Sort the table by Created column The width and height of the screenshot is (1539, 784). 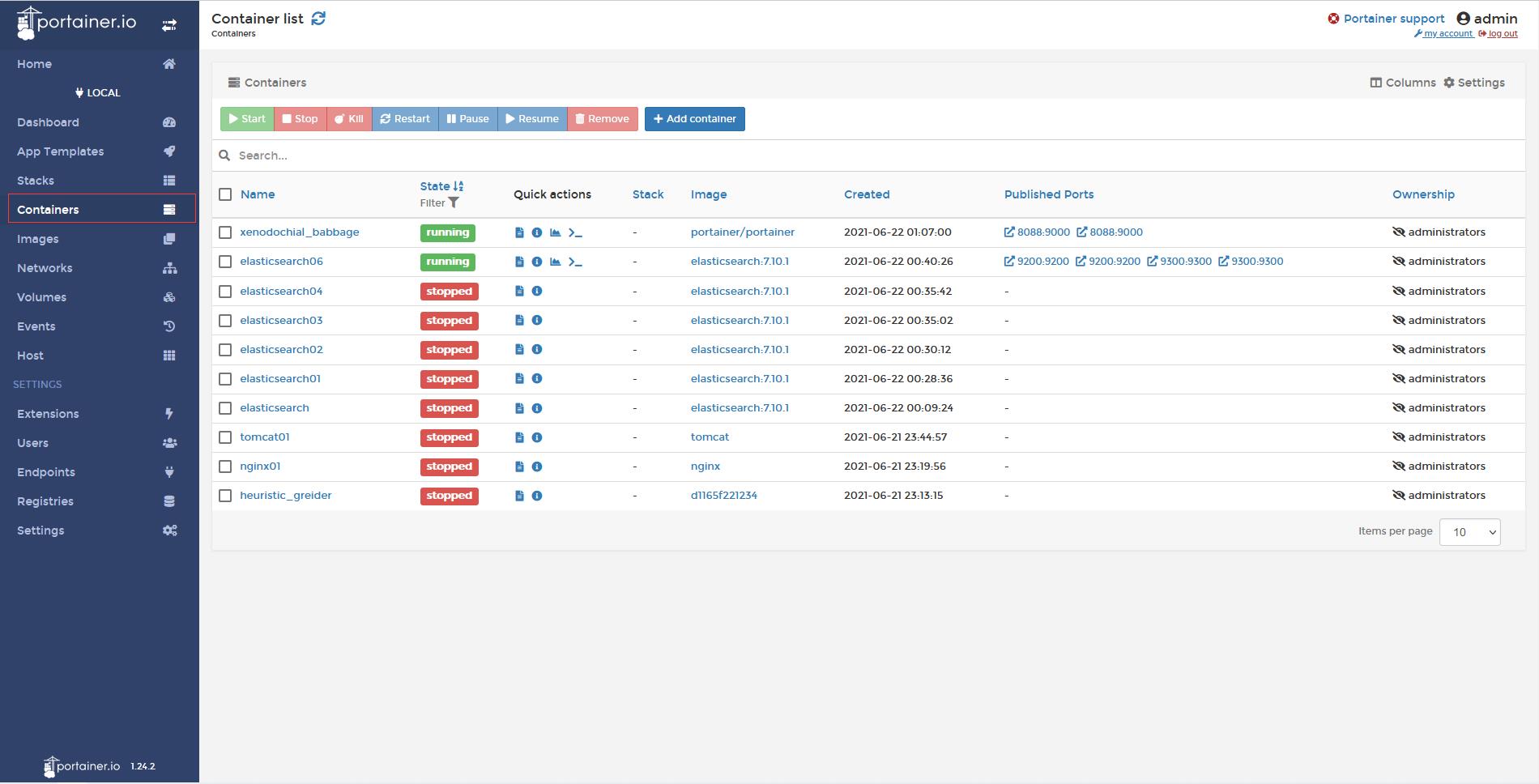click(867, 194)
